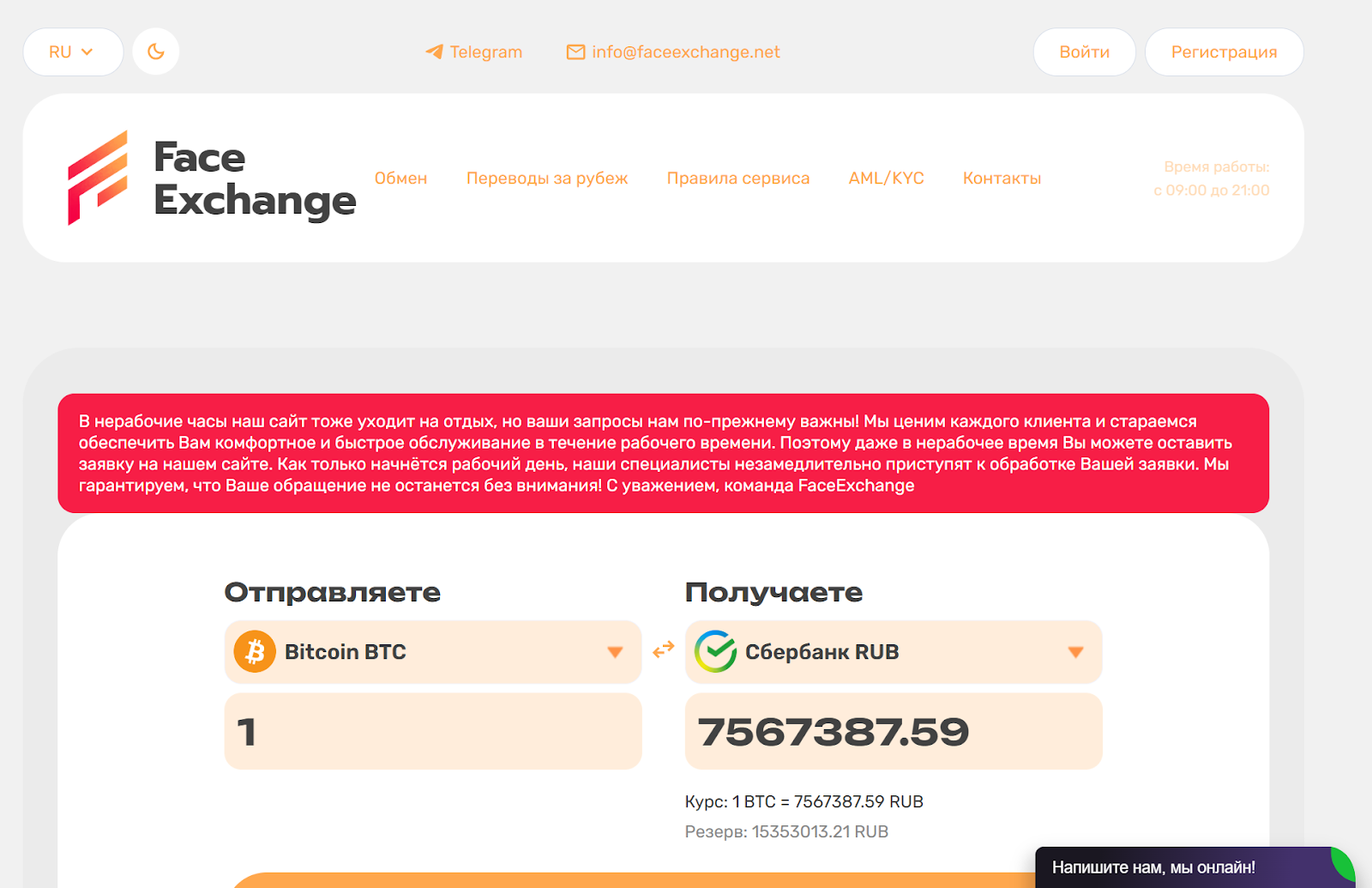
Task: Click the send currency dropdown arrow
Action: point(615,652)
